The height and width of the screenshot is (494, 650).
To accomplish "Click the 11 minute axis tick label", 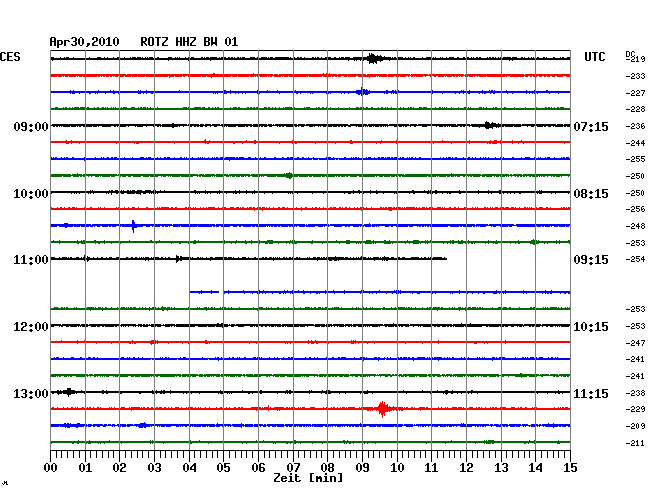I will tap(431, 467).
